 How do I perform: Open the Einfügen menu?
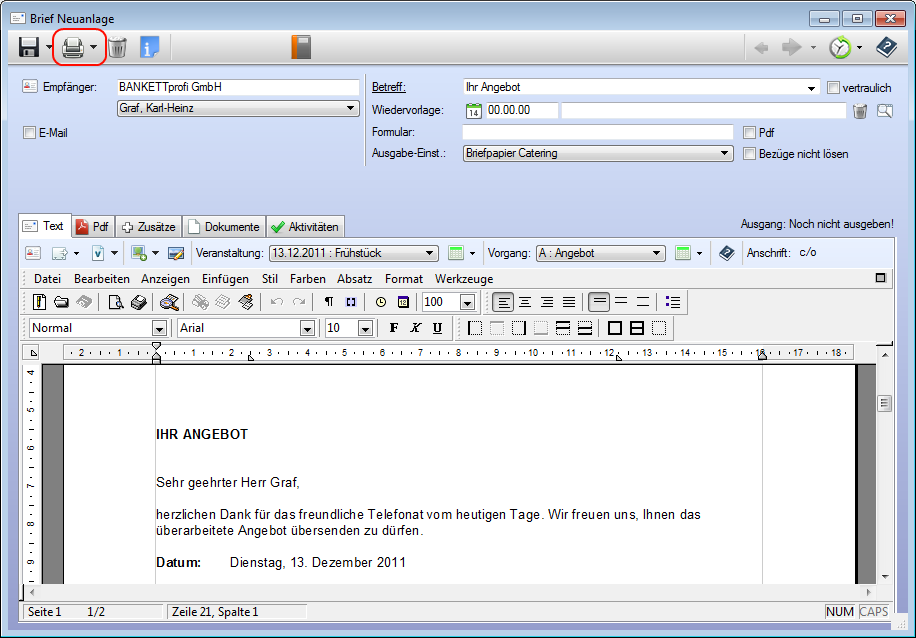(x=225, y=279)
